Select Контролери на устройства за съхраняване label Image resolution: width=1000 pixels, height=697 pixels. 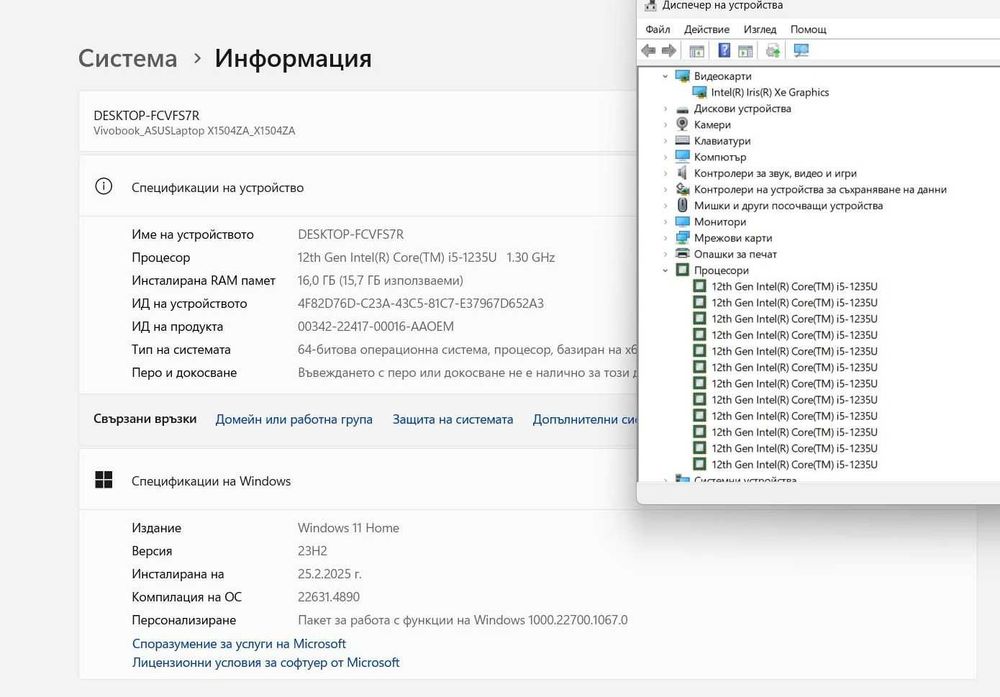click(820, 189)
